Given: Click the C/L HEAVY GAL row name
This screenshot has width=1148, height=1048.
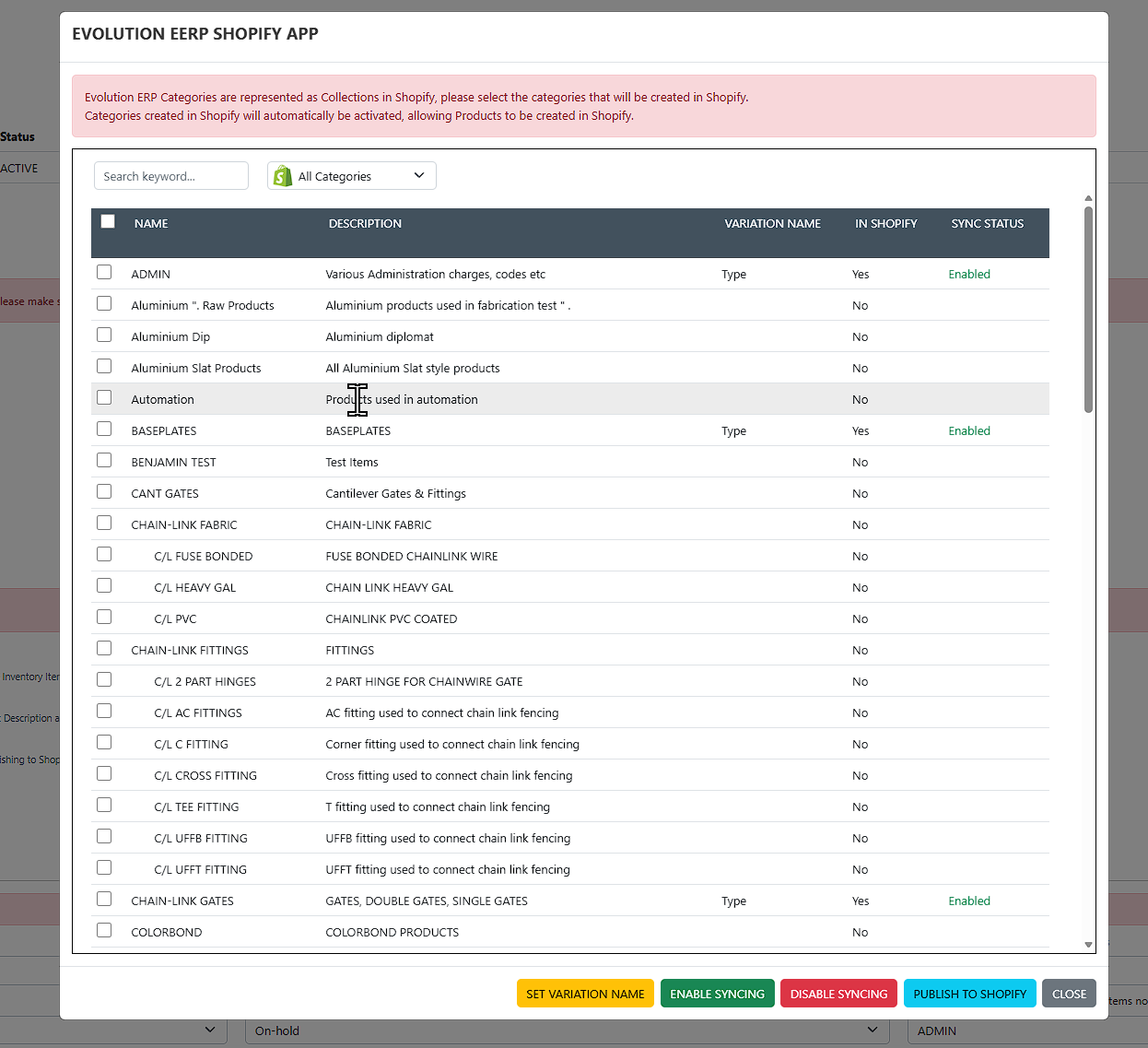Looking at the screenshot, I should point(195,588).
